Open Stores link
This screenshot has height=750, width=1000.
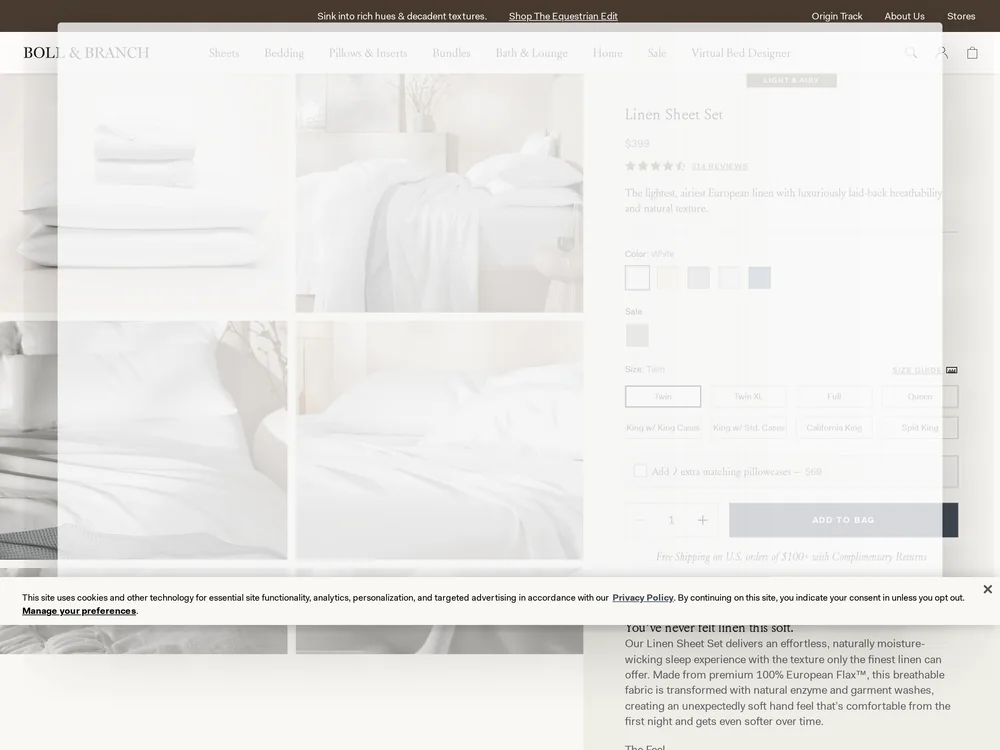coord(961,16)
